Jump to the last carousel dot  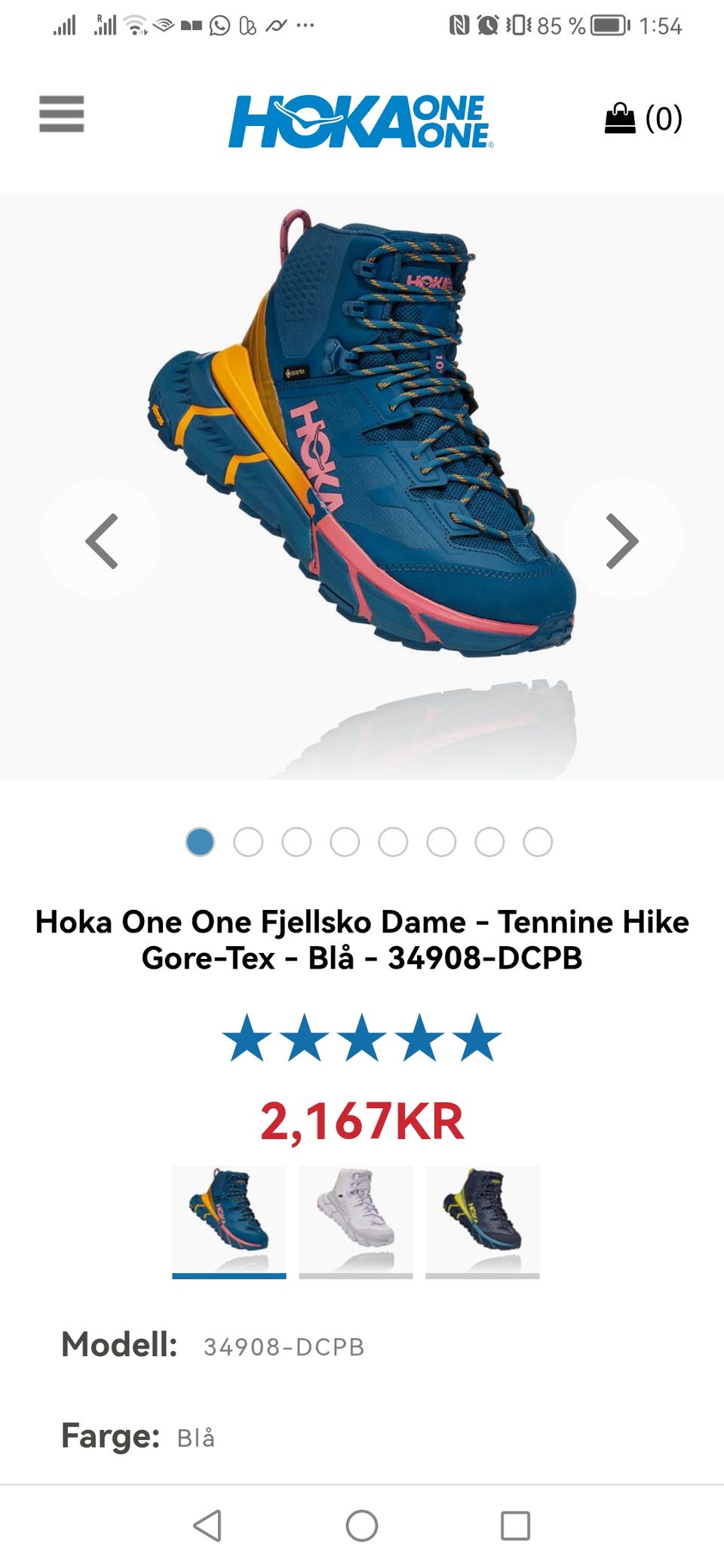click(x=538, y=842)
